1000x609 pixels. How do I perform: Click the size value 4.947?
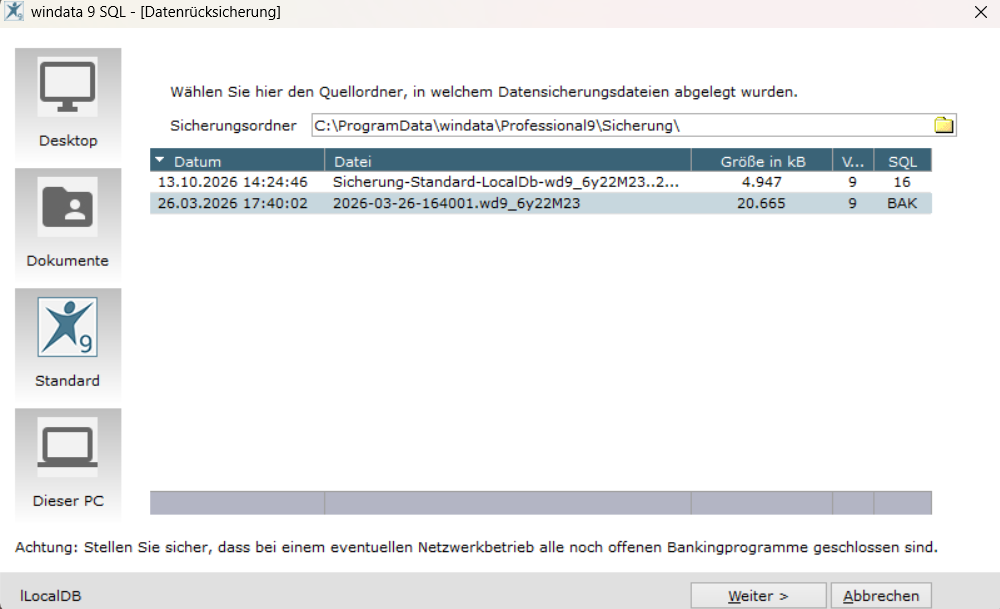(x=761, y=182)
